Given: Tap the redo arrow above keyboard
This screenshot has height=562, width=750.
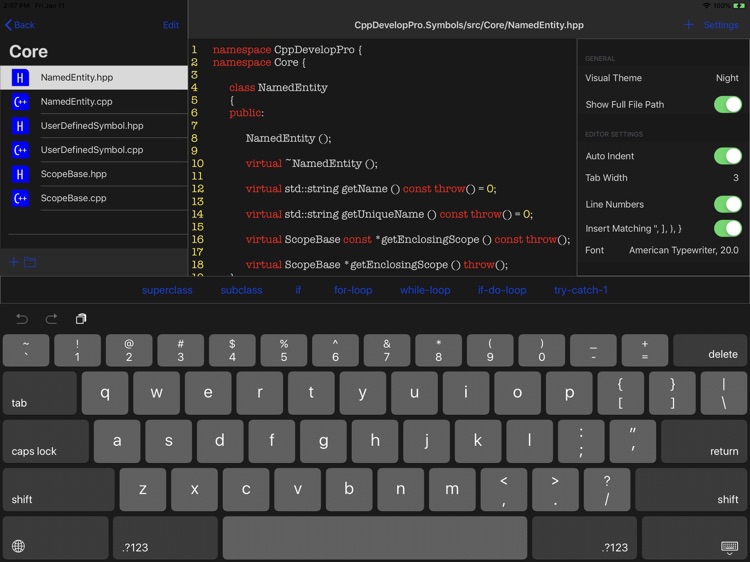Looking at the screenshot, I should pyautogui.click(x=51, y=319).
